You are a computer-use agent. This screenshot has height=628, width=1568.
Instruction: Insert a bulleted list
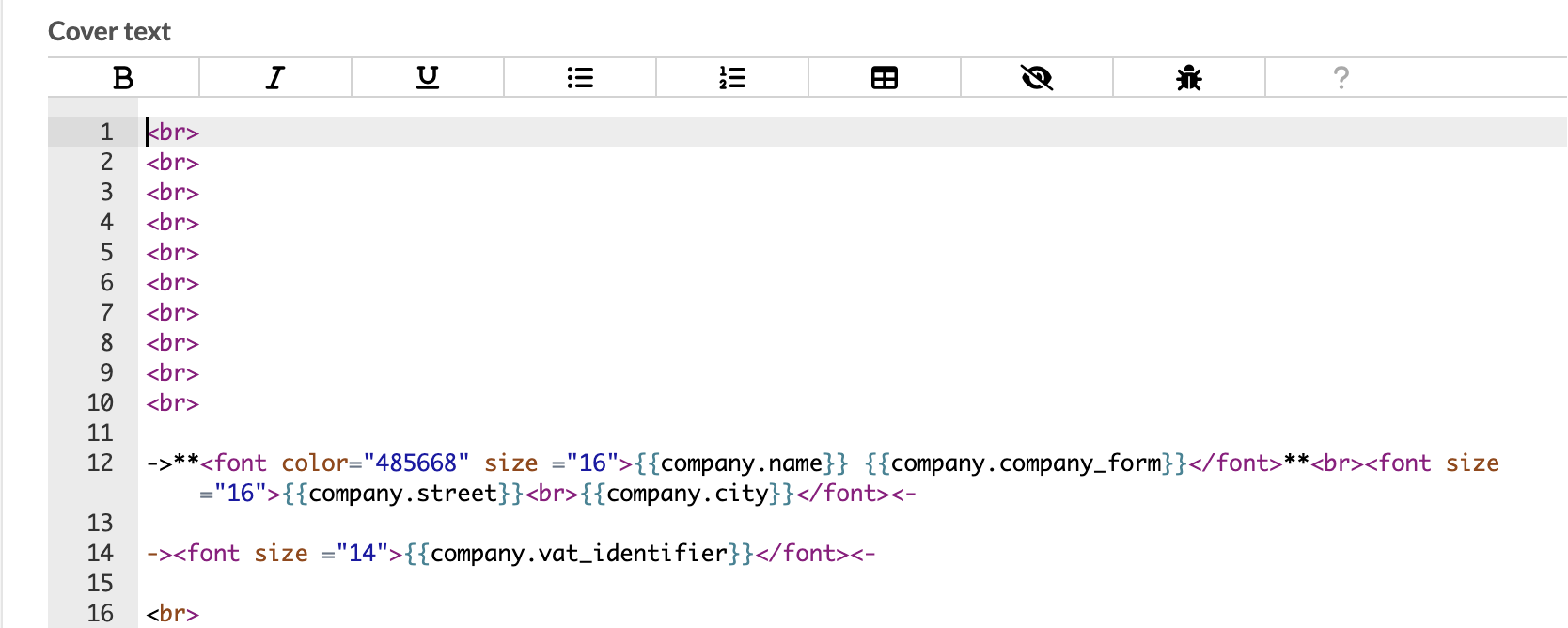[580, 77]
